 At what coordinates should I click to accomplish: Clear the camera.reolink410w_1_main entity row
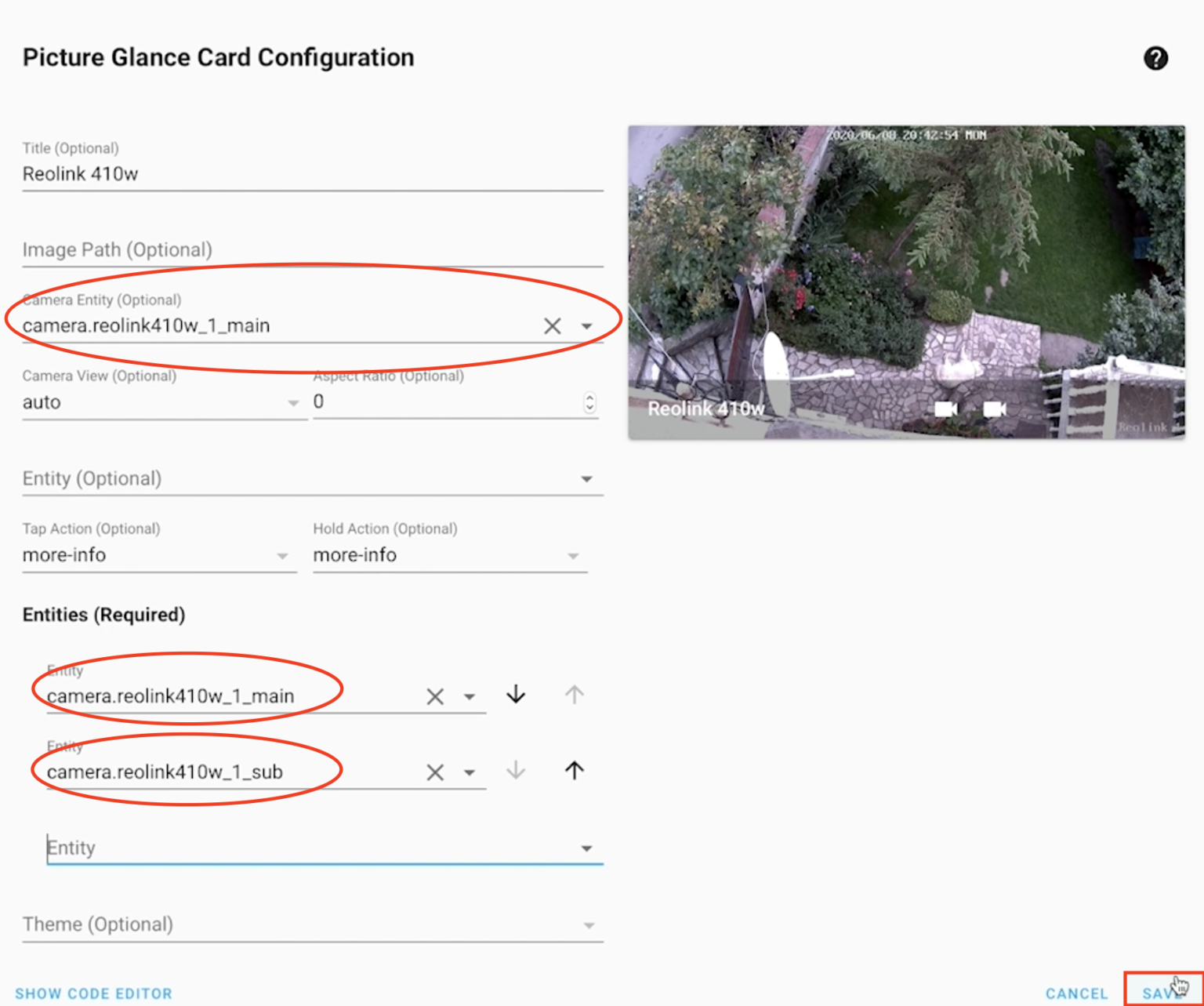pos(435,695)
